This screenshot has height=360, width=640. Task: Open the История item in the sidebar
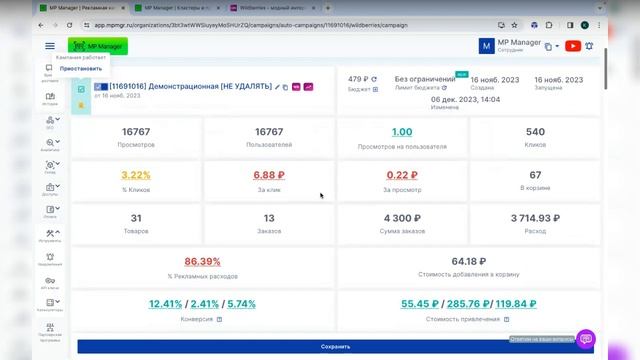pos(50,99)
